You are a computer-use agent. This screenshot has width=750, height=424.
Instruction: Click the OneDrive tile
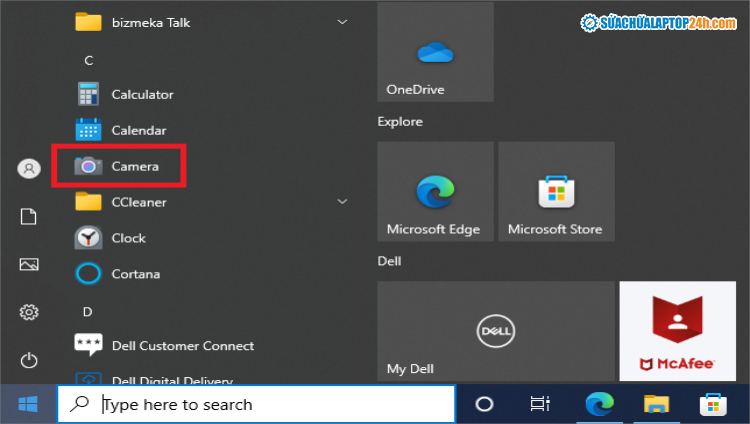click(435, 52)
